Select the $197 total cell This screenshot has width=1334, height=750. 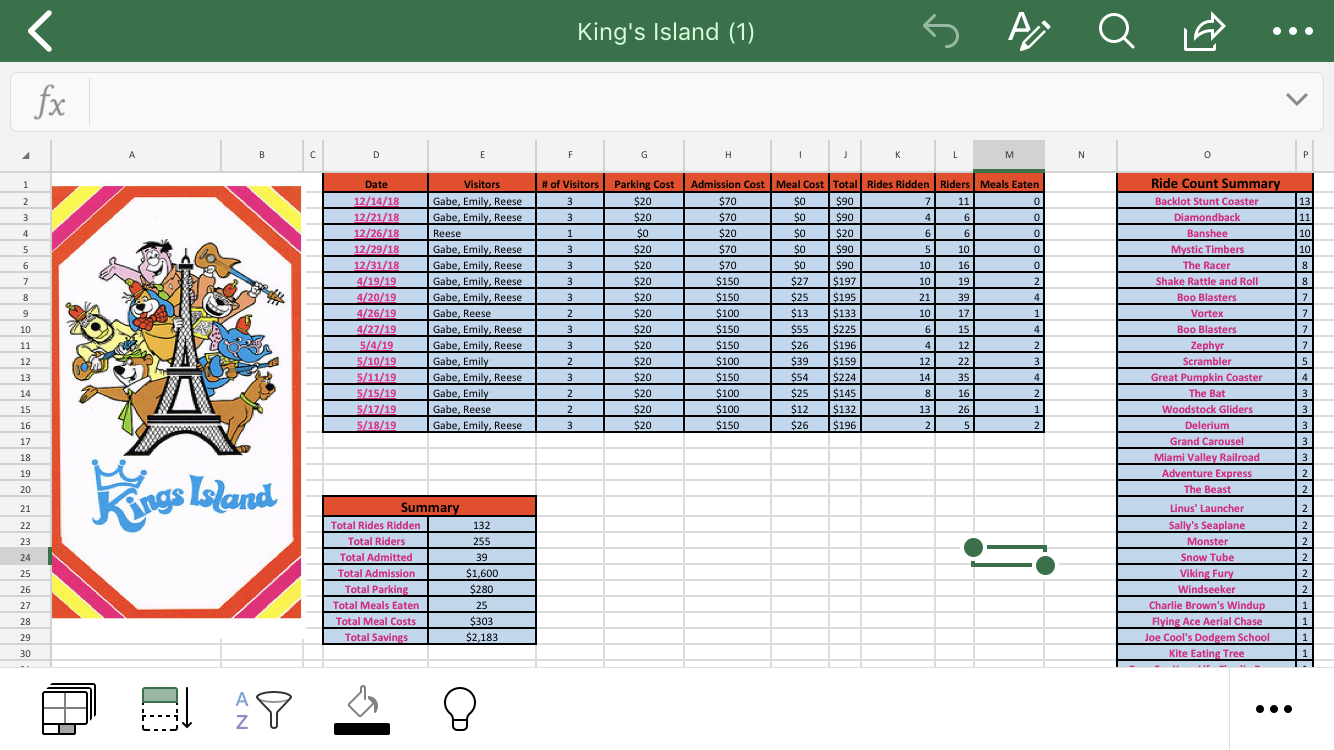(845, 281)
